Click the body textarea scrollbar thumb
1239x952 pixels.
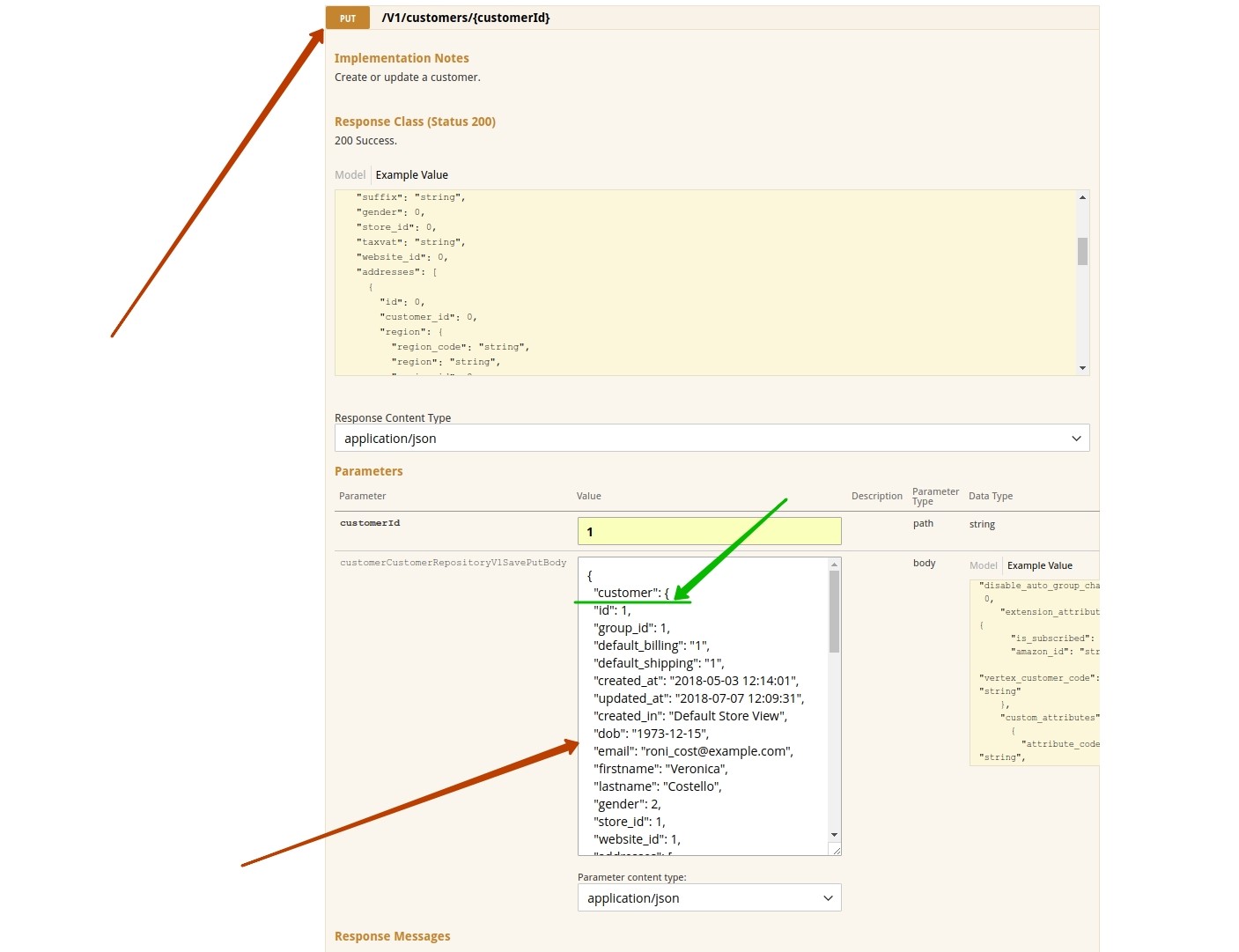tap(834, 611)
